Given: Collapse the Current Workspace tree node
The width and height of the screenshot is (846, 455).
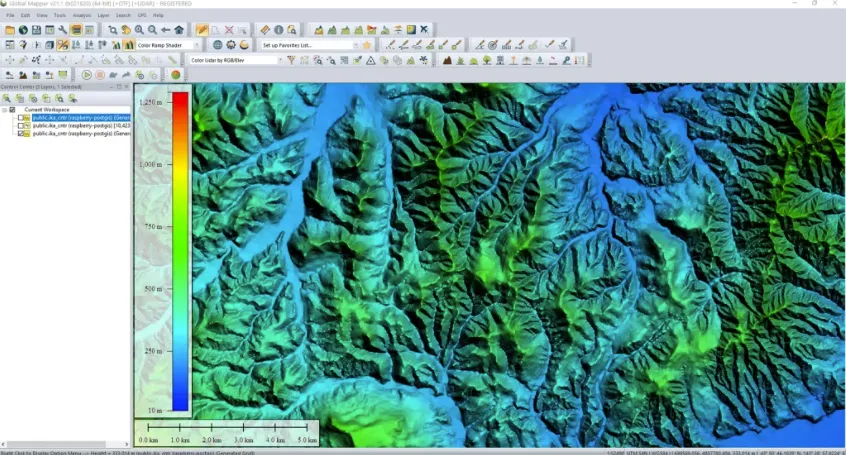Looking at the screenshot, I should click(x=6, y=110).
